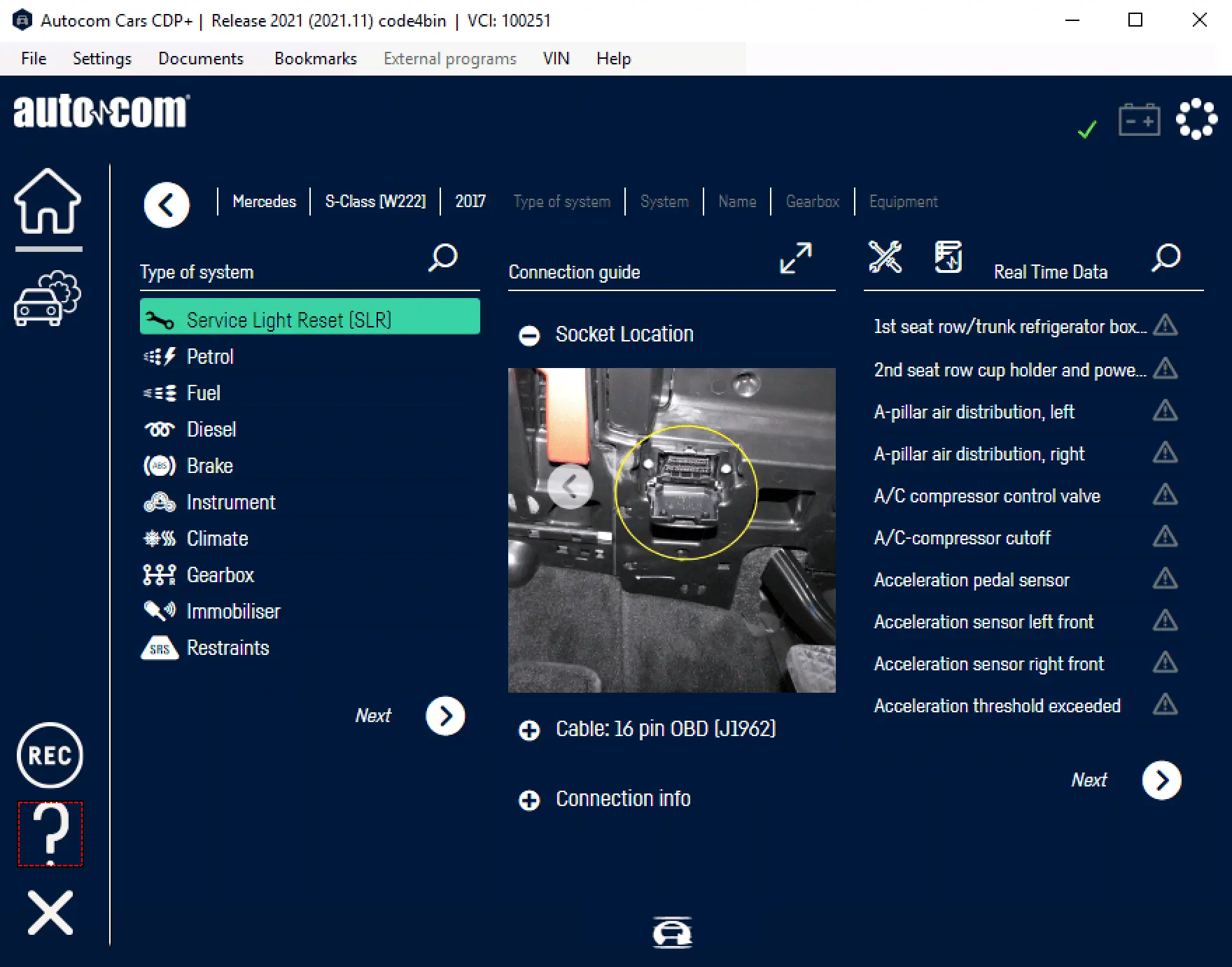Select the Fuel system type
Image resolution: width=1232 pixels, height=967 pixels.
(310, 393)
